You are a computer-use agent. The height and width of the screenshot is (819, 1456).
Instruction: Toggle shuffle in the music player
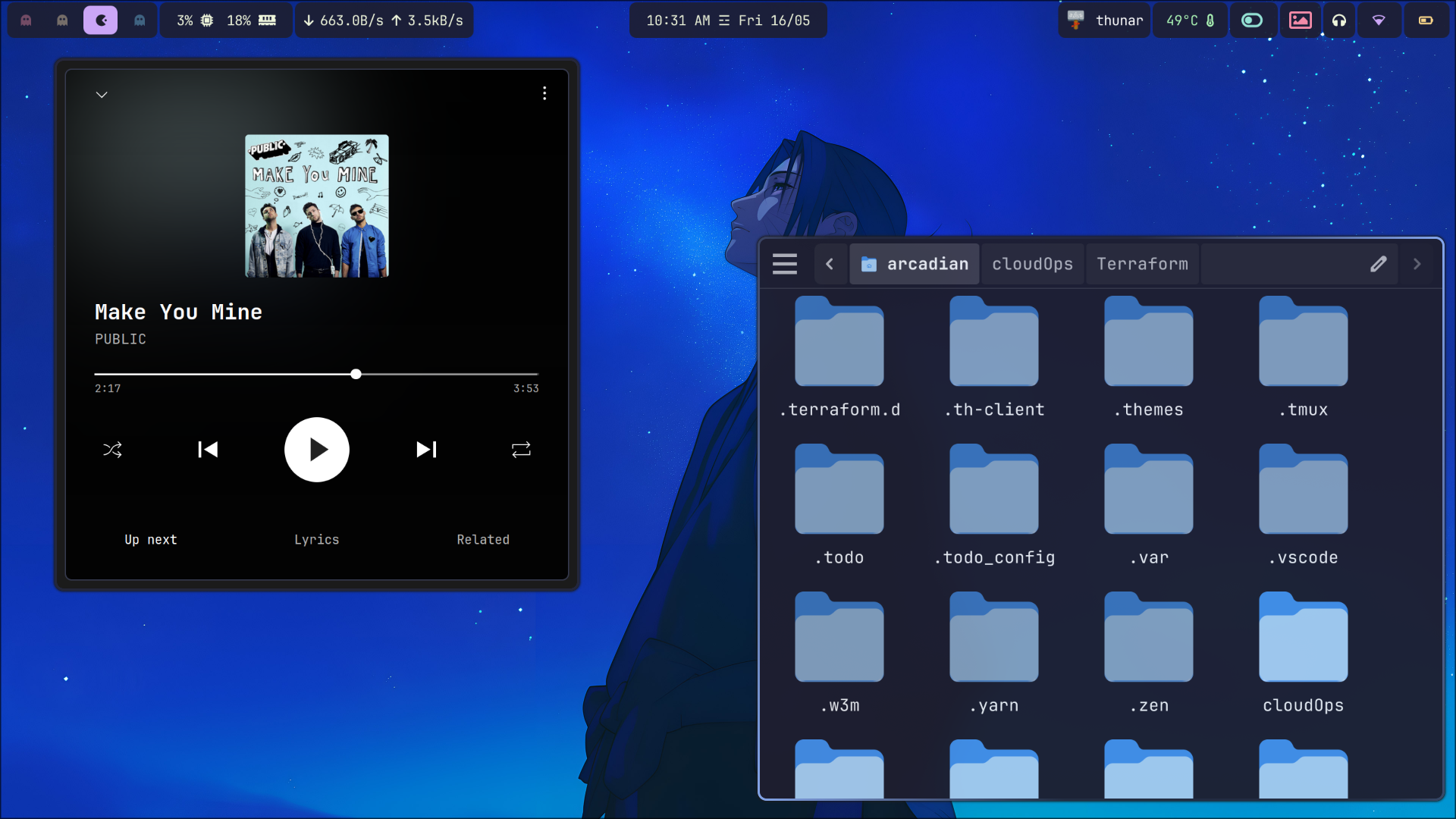click(x=112, y=450)
